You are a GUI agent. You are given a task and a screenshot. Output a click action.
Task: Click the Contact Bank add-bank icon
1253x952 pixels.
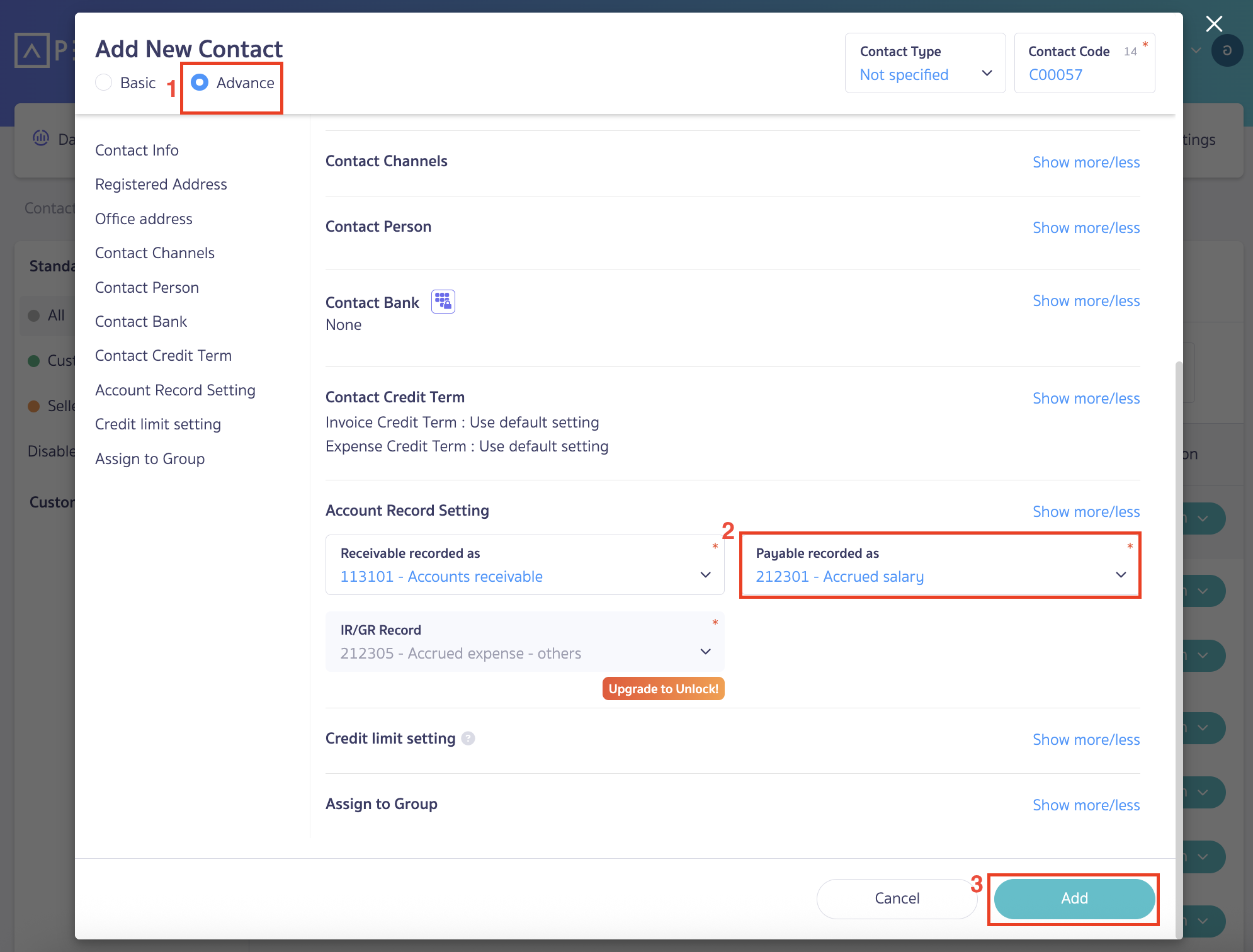click(x=443, y=301)
